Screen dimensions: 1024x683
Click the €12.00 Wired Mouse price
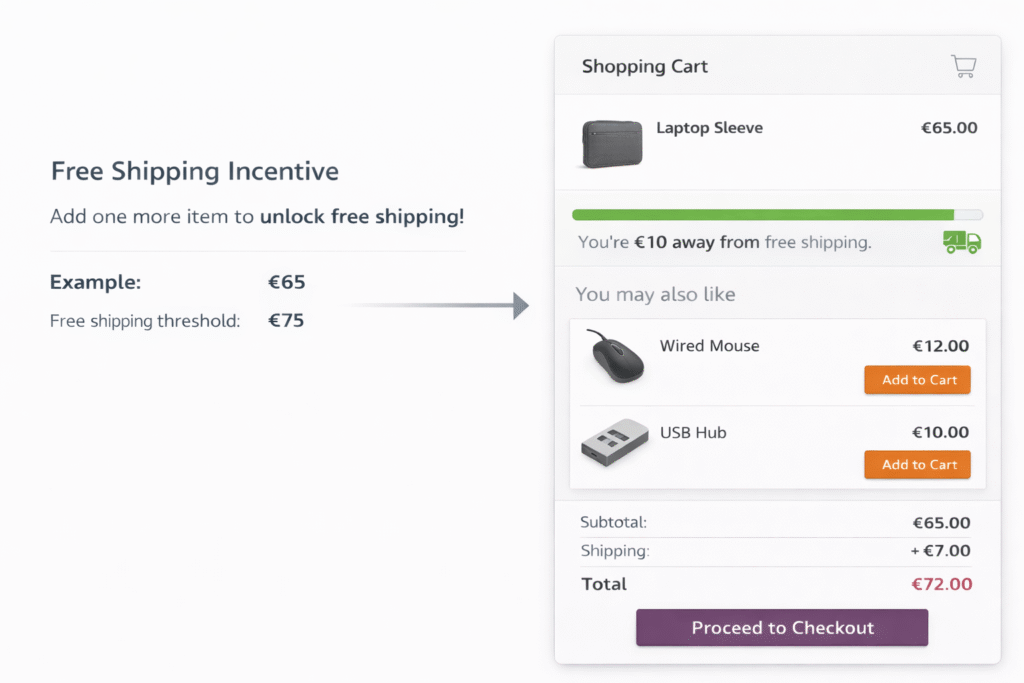[942, 346]
